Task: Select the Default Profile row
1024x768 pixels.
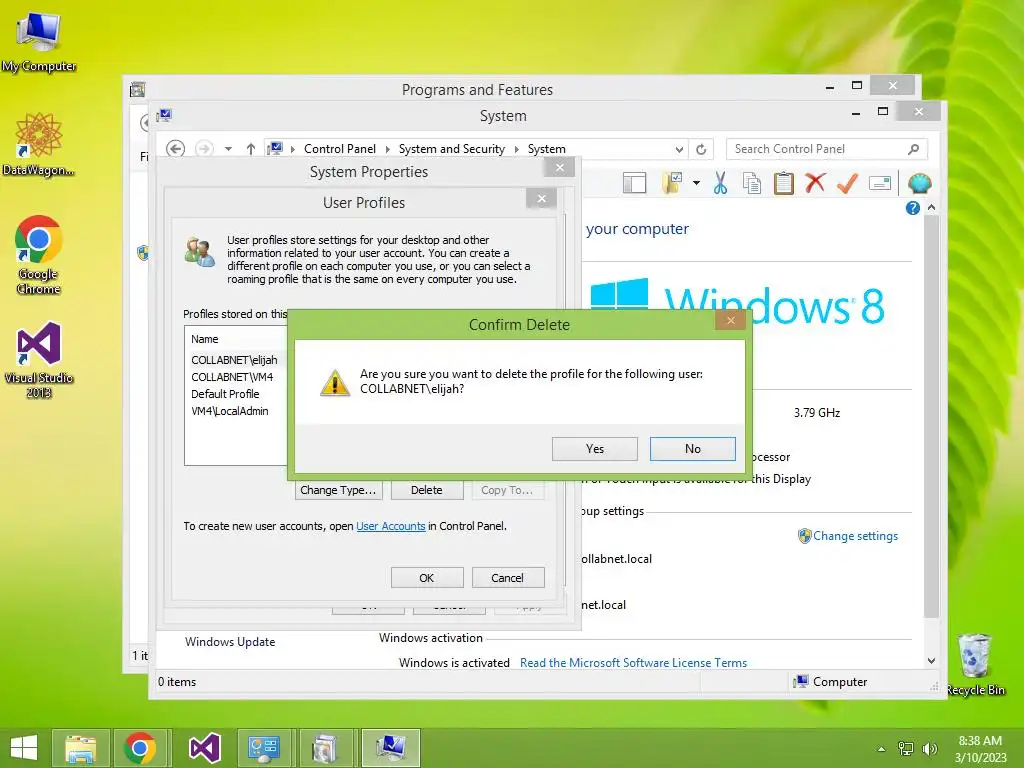Action: (x=225, y=394)
